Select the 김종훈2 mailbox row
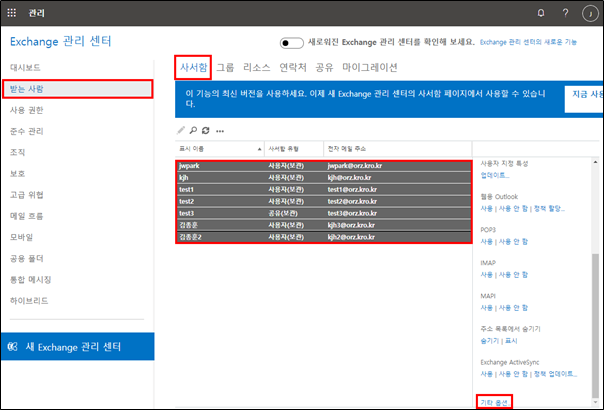The image size is (604, 410). pos(324,237)
